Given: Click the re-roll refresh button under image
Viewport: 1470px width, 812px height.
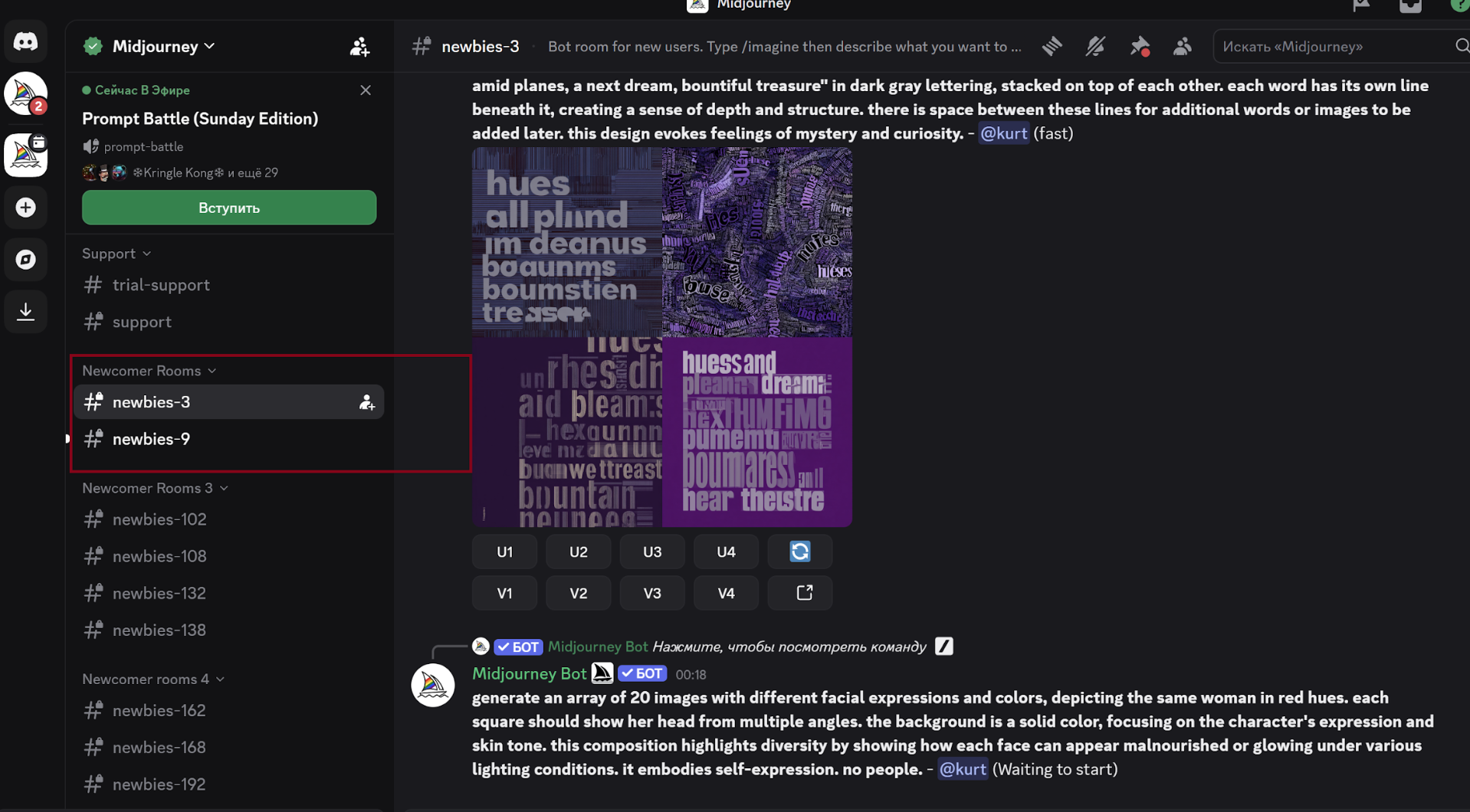Looking at the screenshot, I should tap(799, 552).
